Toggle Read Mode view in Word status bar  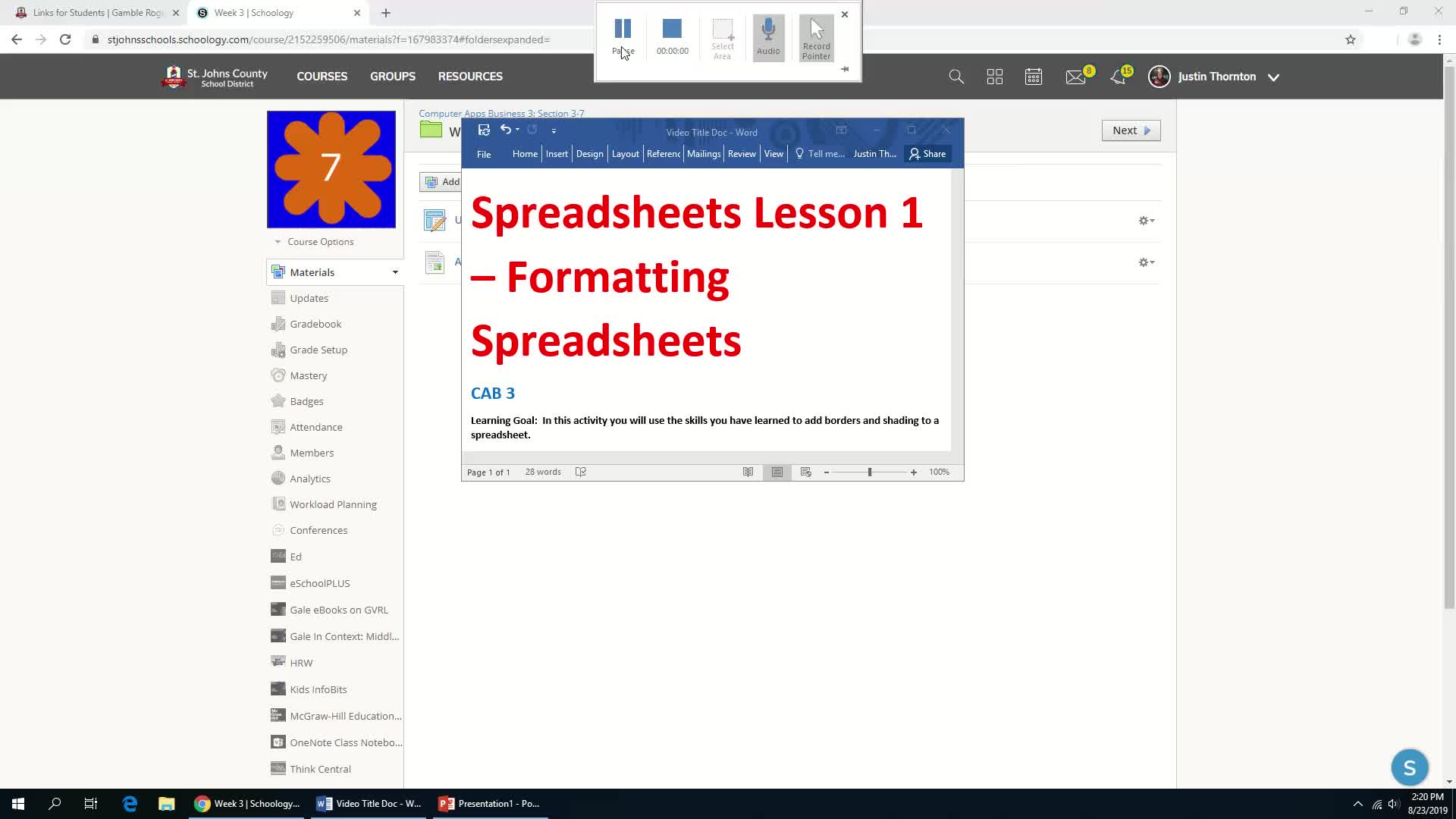coord(748,471)
